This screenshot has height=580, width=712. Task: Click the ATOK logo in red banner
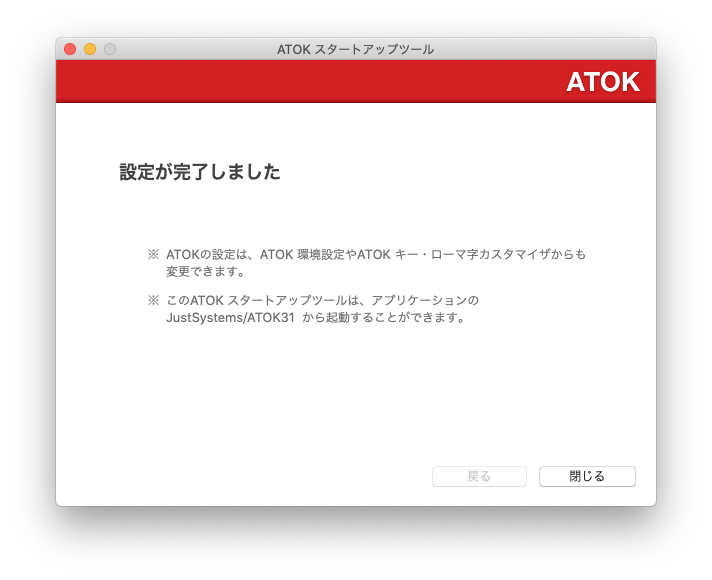603,82
